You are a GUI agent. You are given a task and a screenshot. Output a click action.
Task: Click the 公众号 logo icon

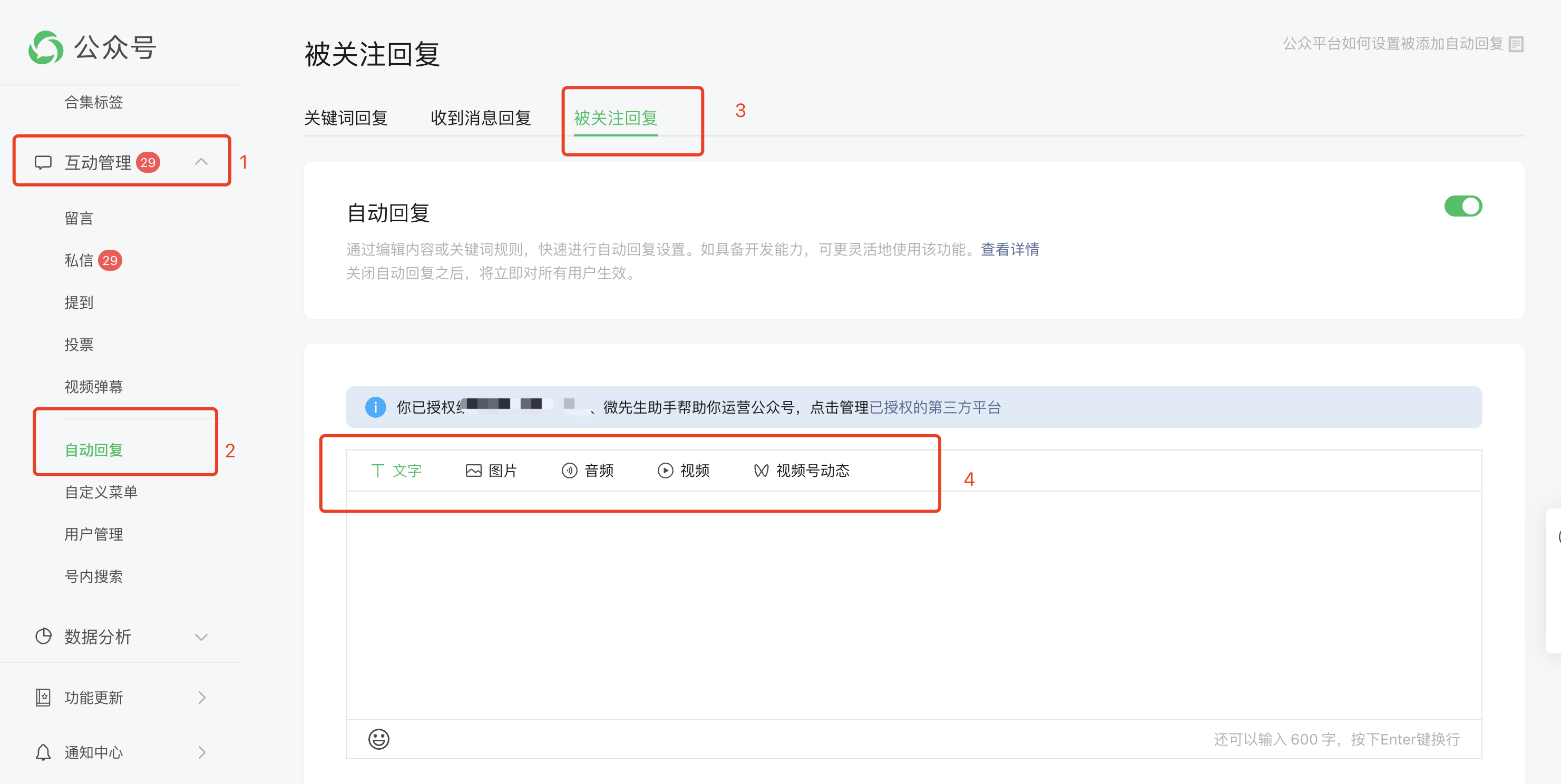tap(46, 47)
